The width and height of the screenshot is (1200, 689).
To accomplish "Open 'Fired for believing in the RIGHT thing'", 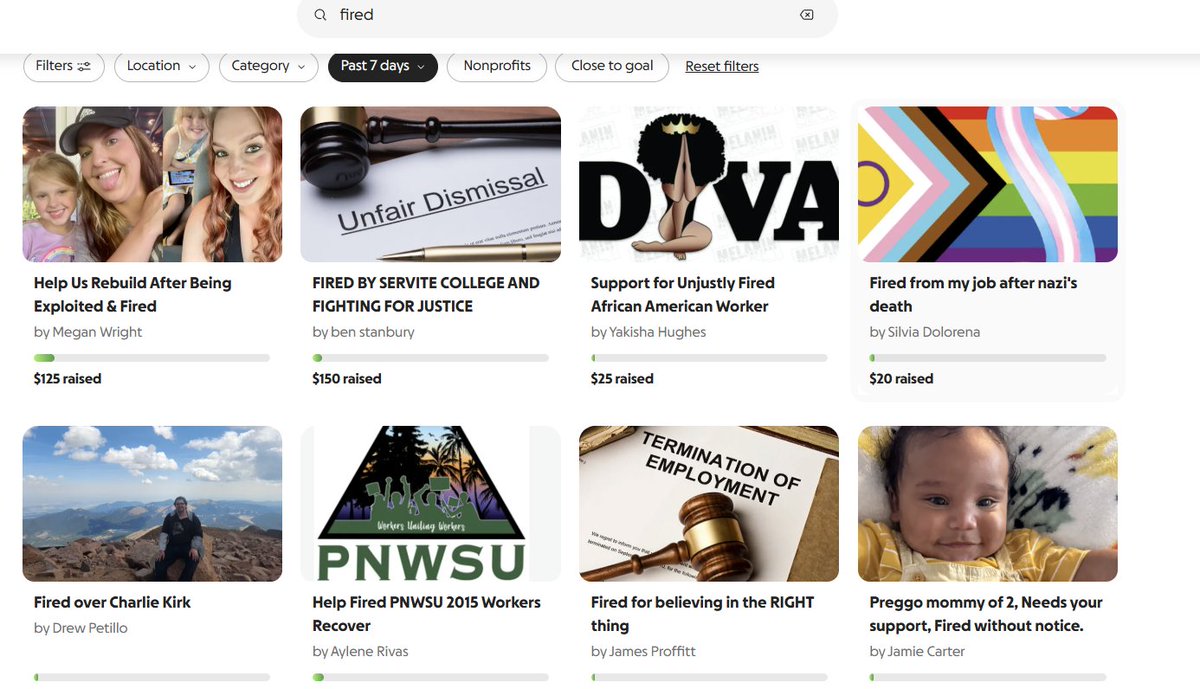I will click(x=702, y=614).
